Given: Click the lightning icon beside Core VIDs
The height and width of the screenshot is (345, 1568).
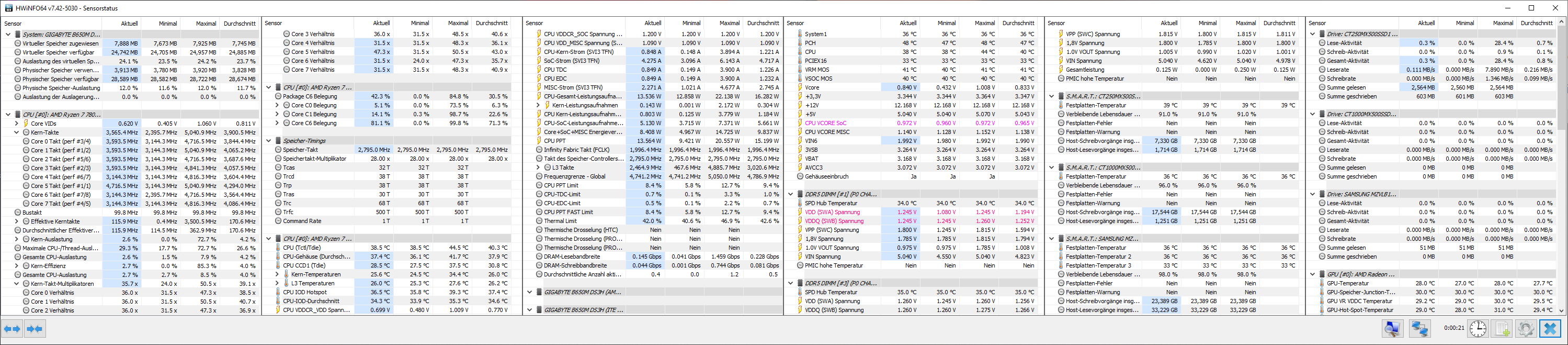Looking at the screenshot, I should (x=26, y=123).
